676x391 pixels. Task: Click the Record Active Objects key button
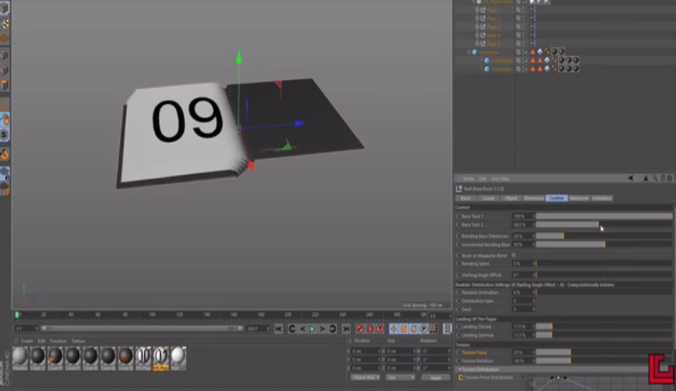click(360, 329)
